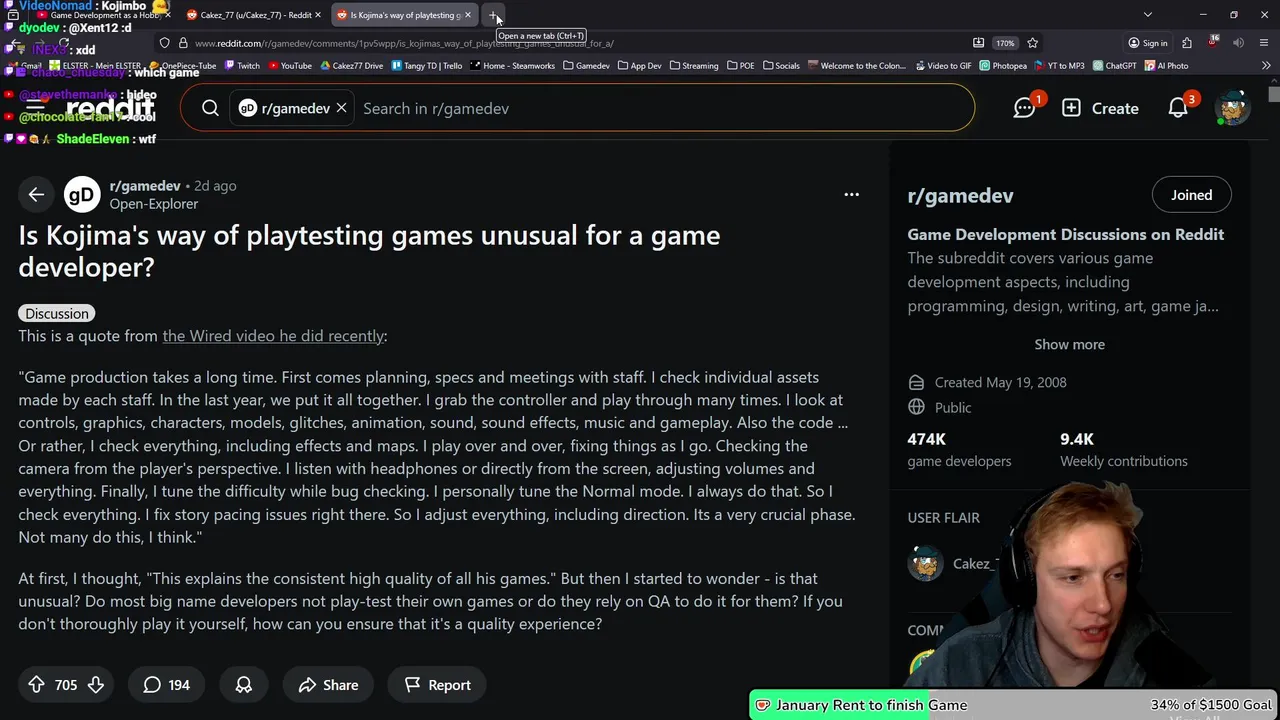Close the Cakez_77 Reddit profile tab
This screenshot has height=720, width=1280.
pos(318,15)
